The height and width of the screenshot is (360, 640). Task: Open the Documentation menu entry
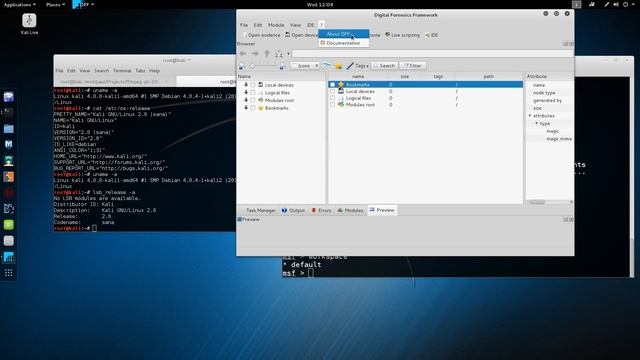click(344, 43)
